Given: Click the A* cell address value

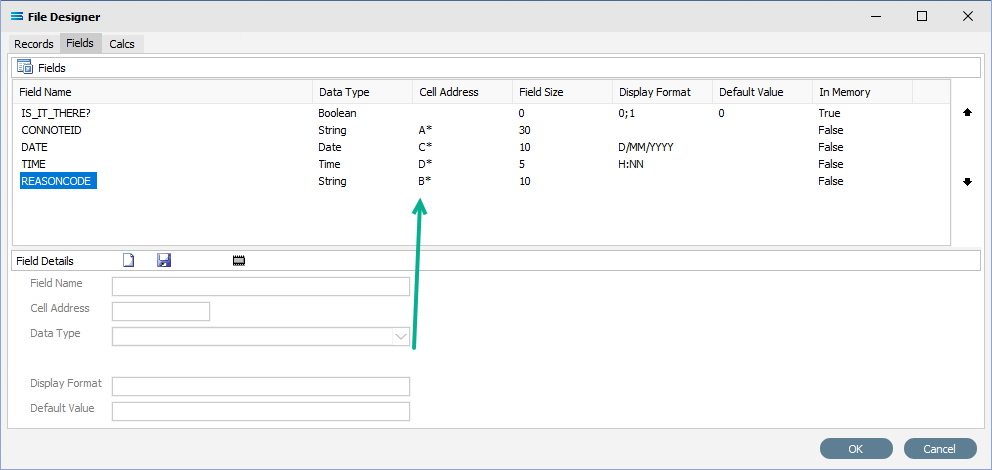Looking at the screenshot, I should click(426, 130).
